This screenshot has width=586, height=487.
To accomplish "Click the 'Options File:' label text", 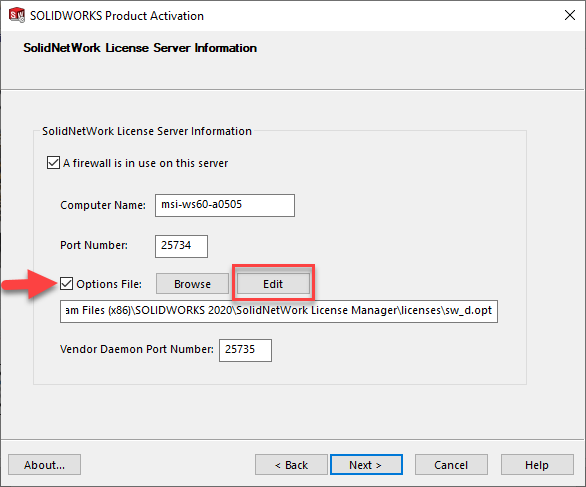I will [109, 284].
